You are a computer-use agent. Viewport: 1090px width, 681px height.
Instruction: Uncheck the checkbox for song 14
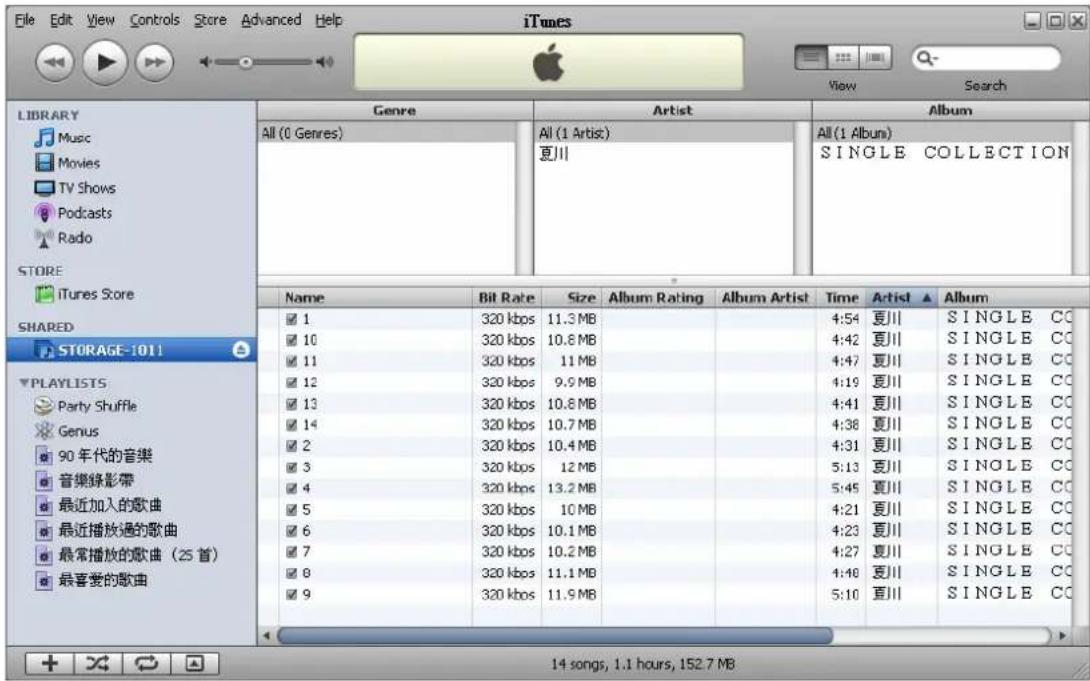click(292, 425)
